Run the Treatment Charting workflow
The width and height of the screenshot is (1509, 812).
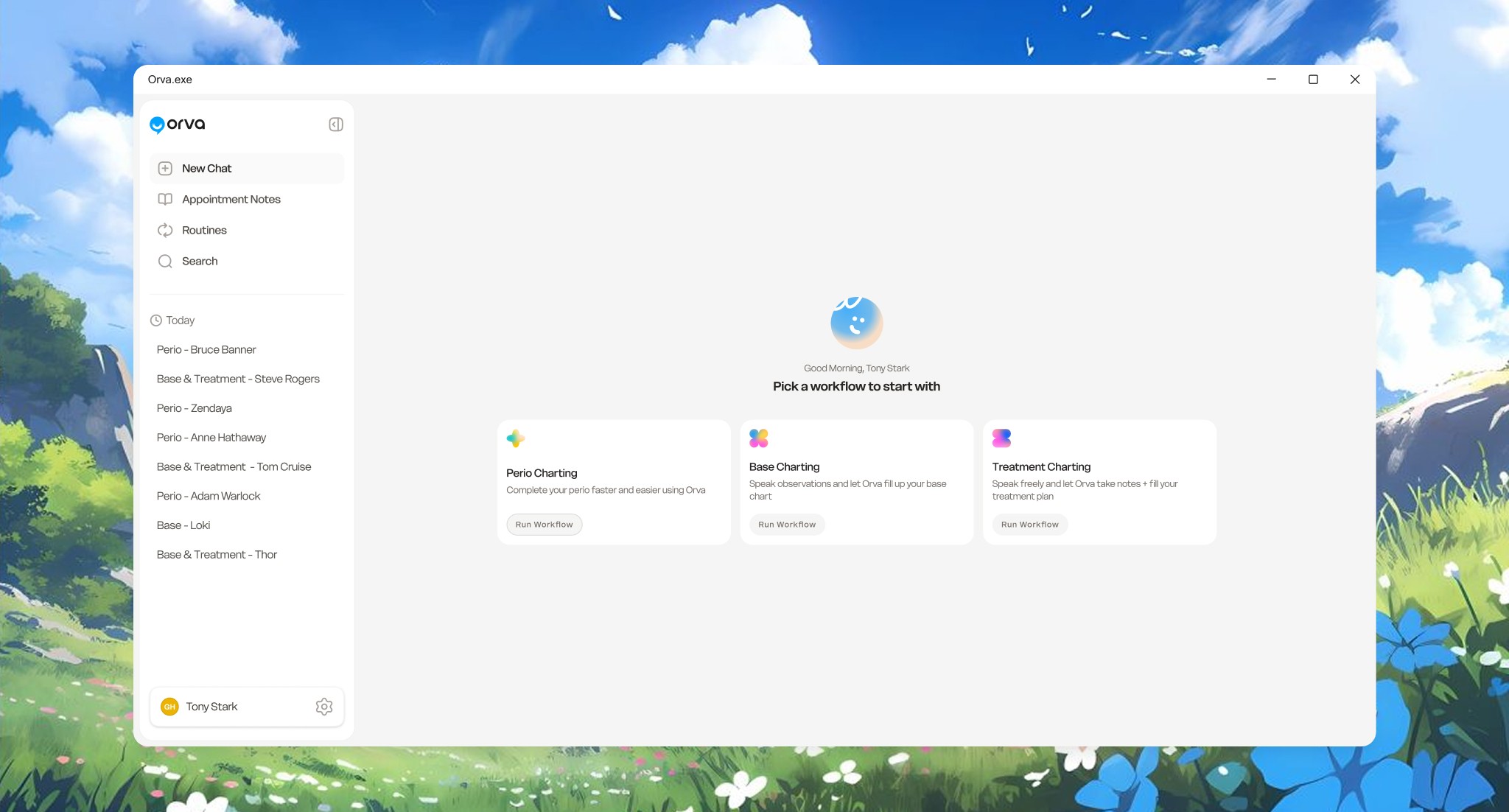(x=1029, y=525)
